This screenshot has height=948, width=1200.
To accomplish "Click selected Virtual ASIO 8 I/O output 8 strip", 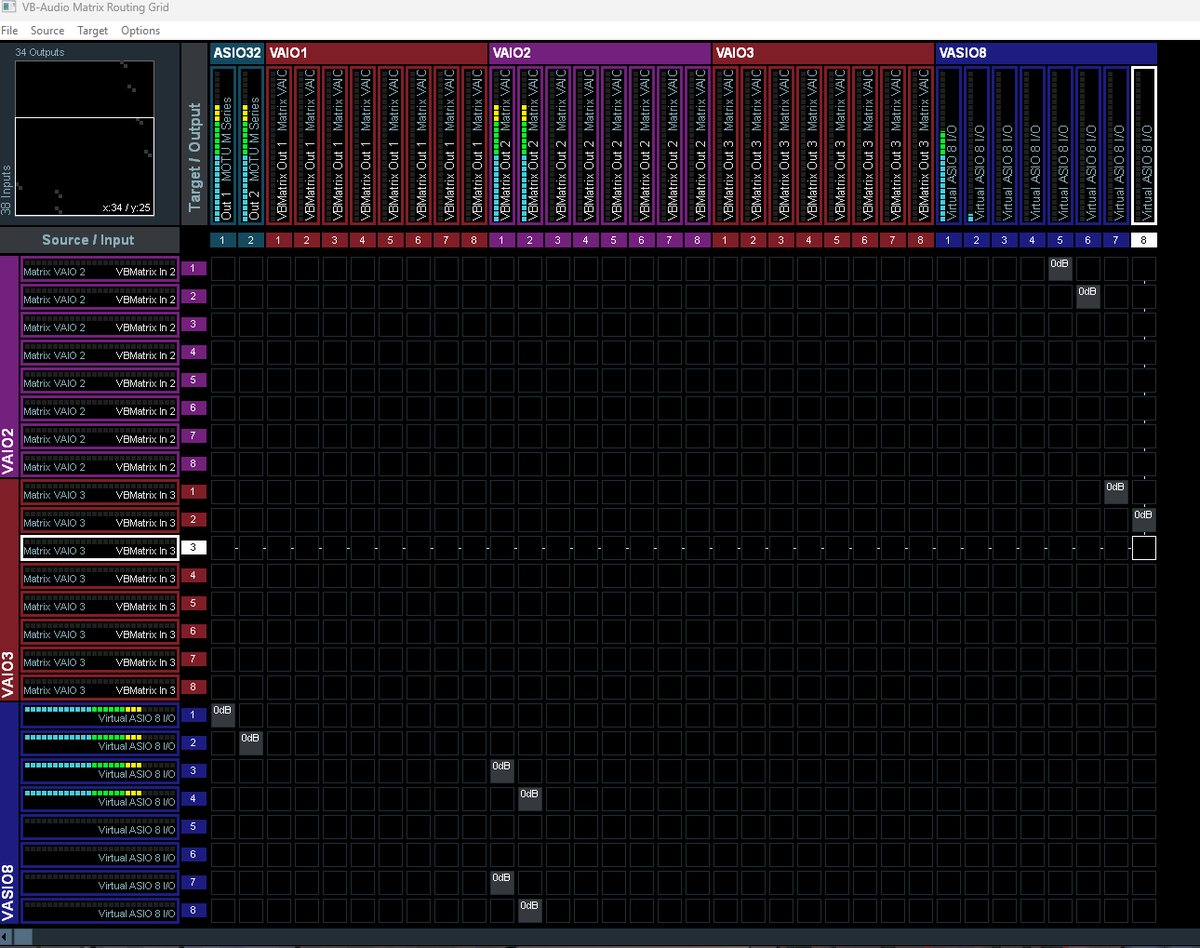I will [x=1144, y=145].
